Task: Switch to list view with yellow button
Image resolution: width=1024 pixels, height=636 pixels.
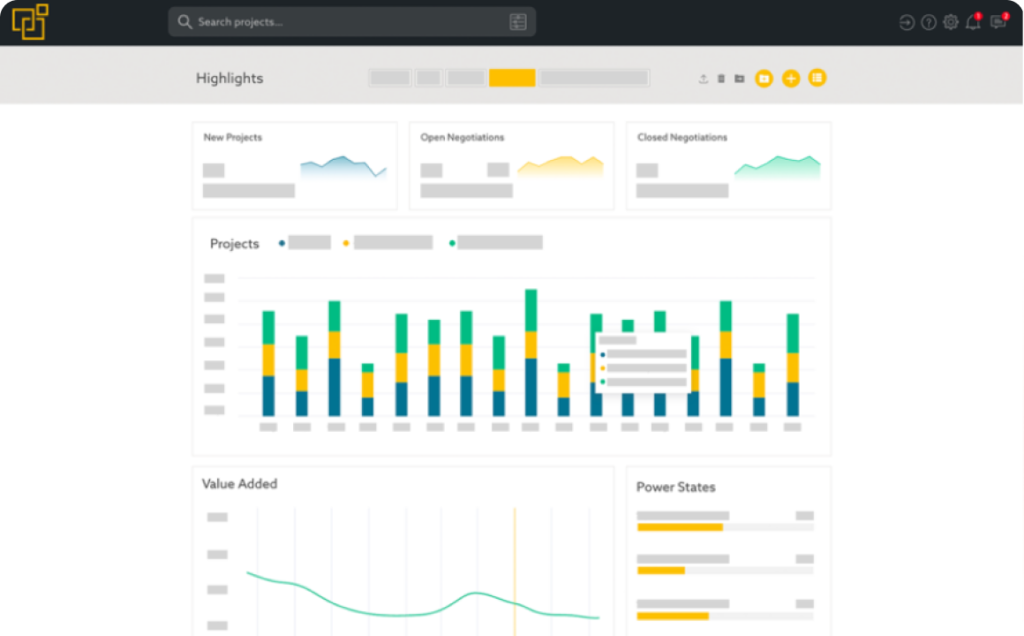Action: [817, 77]
